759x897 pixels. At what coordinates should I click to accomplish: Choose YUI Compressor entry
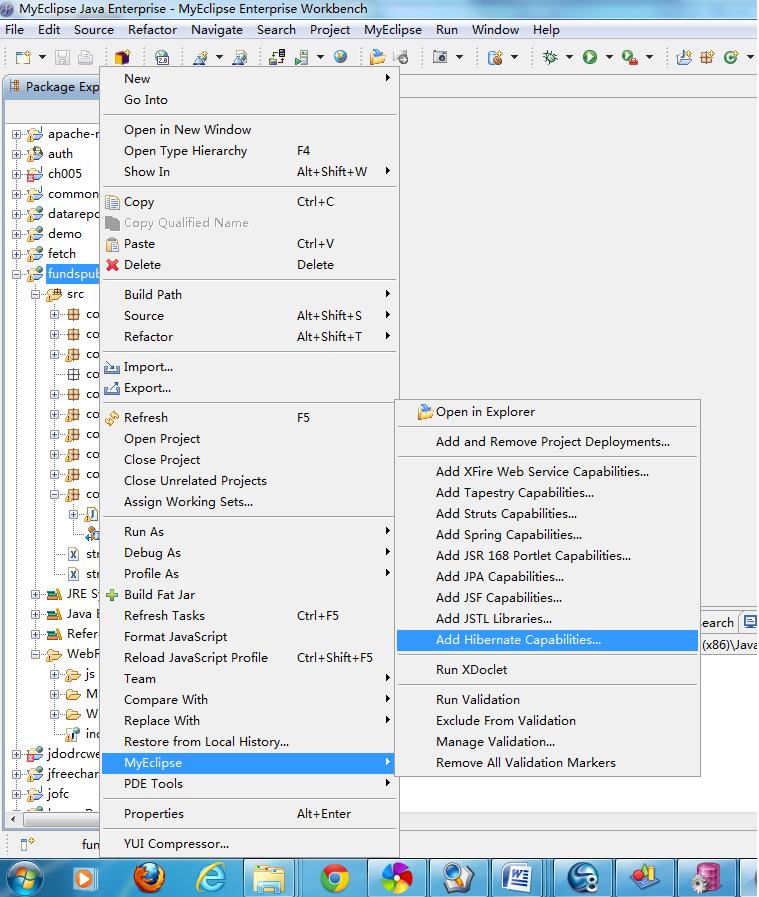(x=249, y=844)
